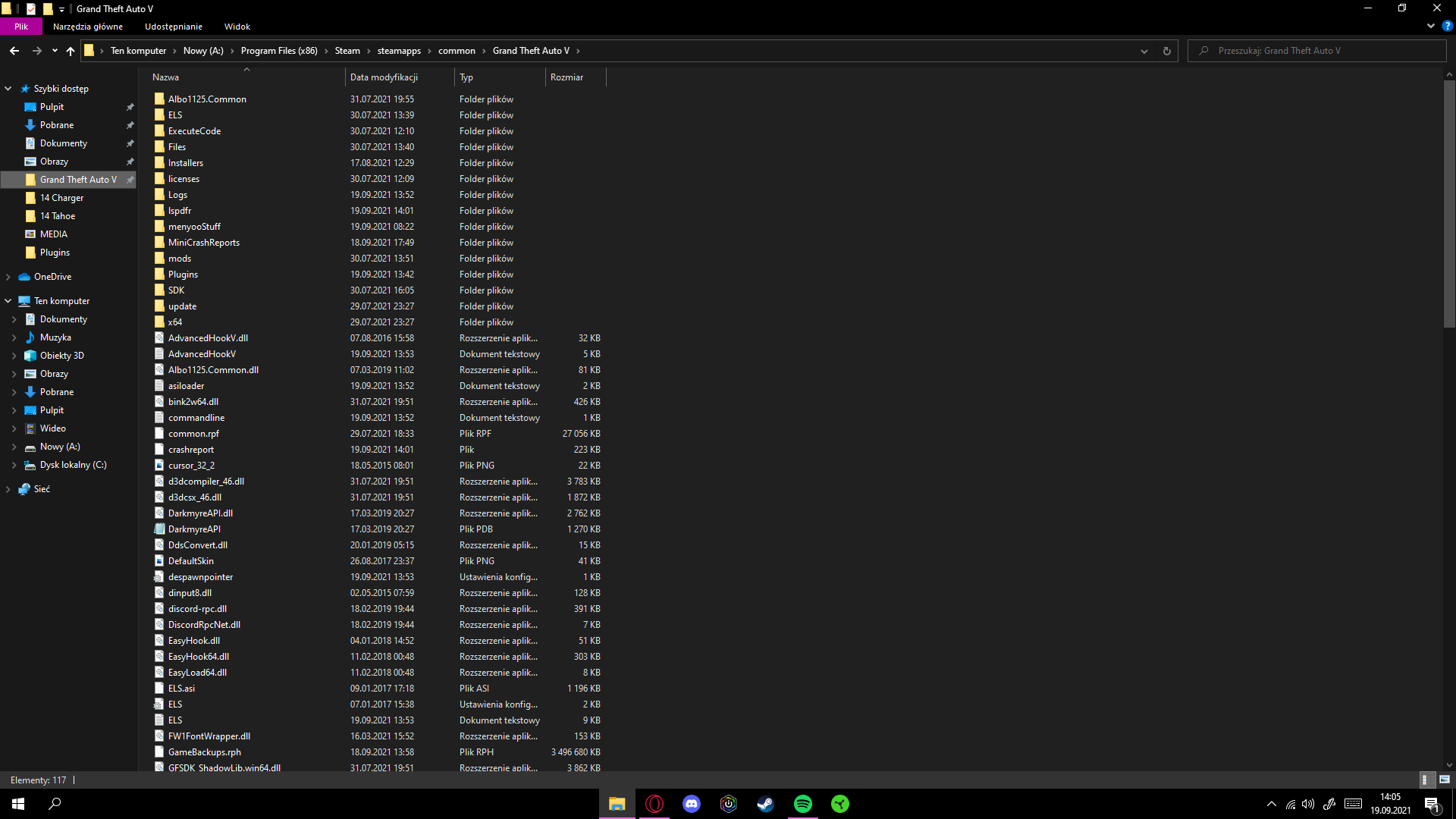Expand the ribbon with chevron arrow
Viewport: 1456px width, 819px height.
[x=1430, y=26]
